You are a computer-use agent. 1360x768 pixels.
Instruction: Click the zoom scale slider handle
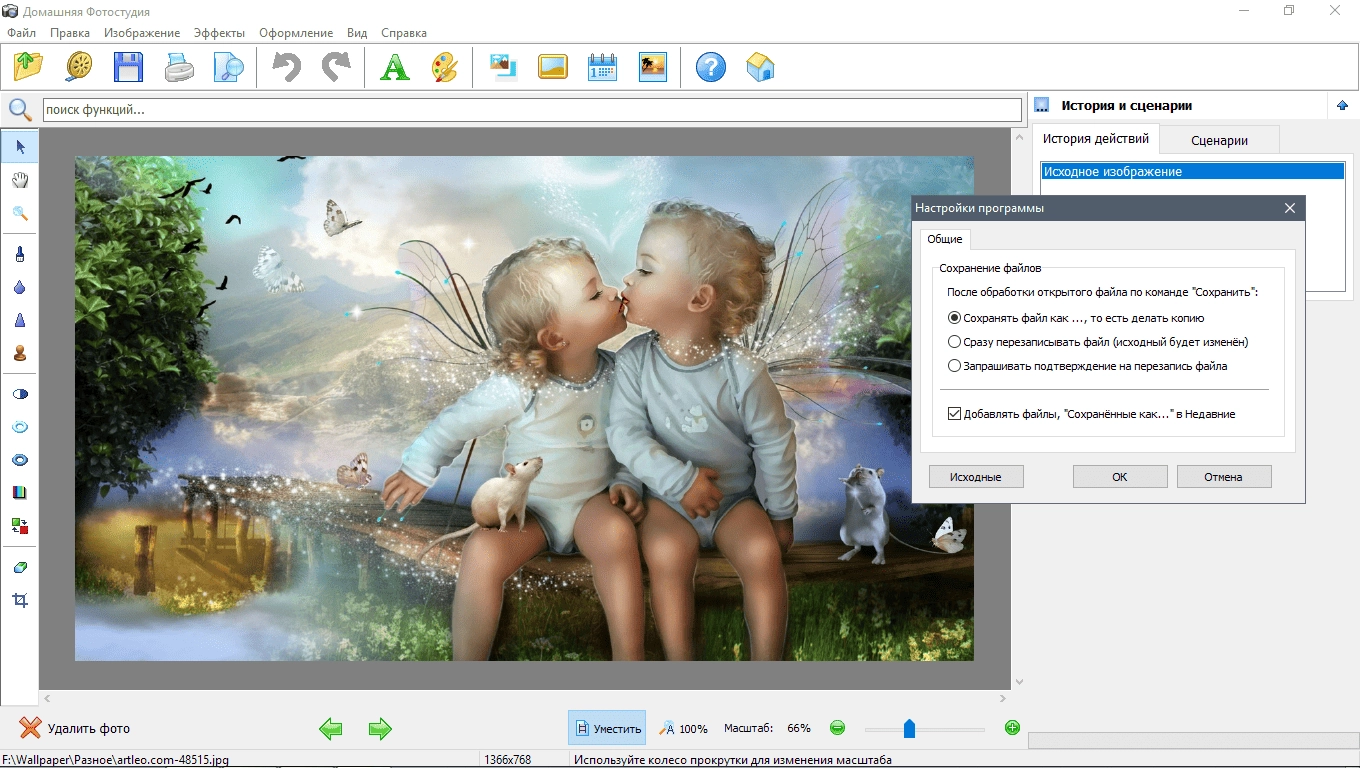click(909, 729)
